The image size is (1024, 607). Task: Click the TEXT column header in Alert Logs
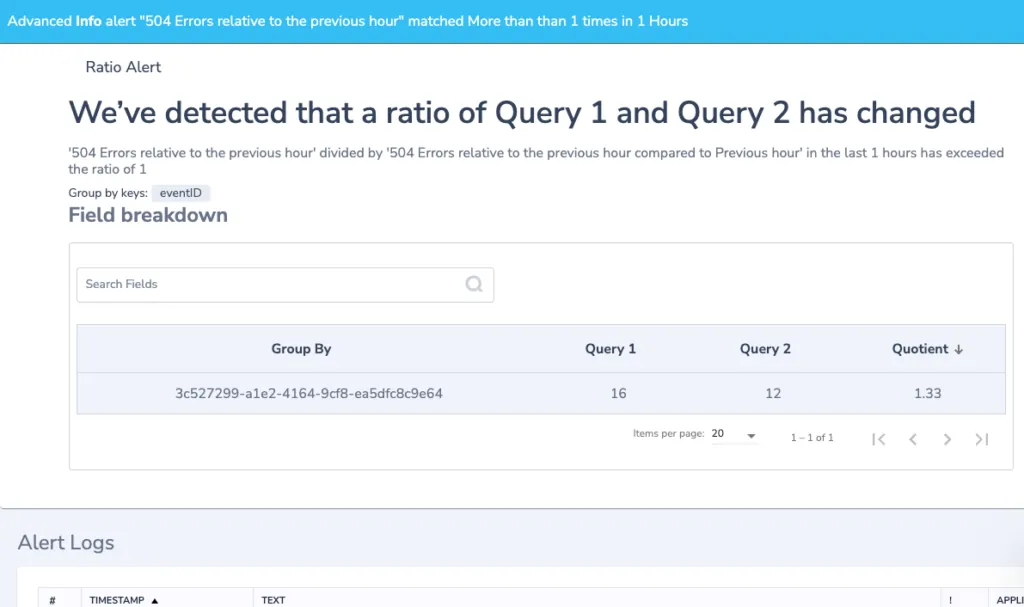click(274, 600)
